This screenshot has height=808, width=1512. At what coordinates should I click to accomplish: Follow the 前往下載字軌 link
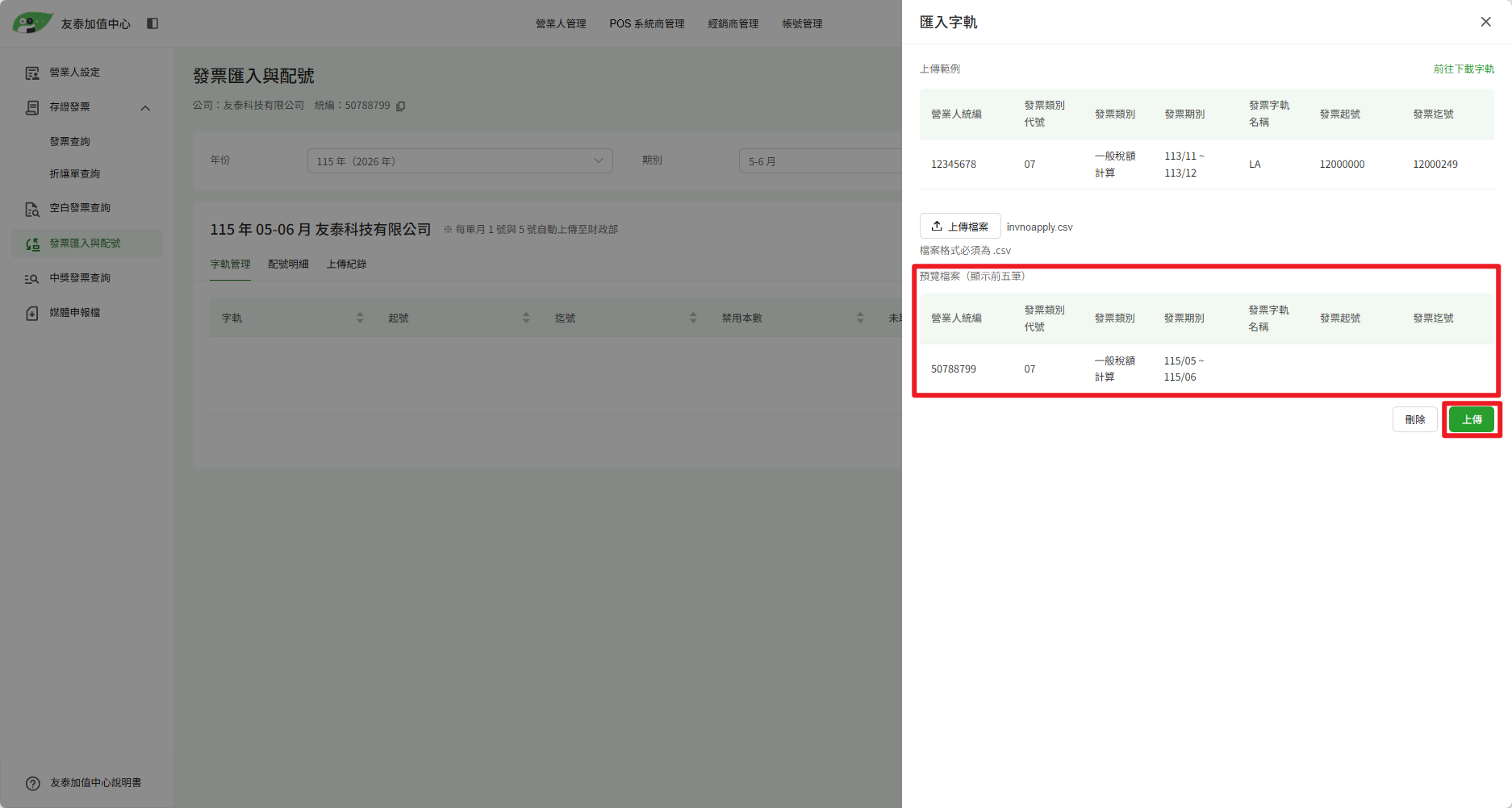click(x=1464, y=69)
